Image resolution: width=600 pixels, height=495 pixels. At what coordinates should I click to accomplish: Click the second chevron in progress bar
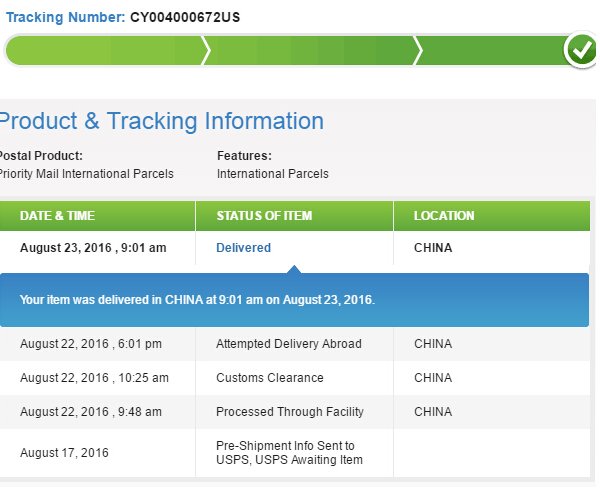[418, 50]
